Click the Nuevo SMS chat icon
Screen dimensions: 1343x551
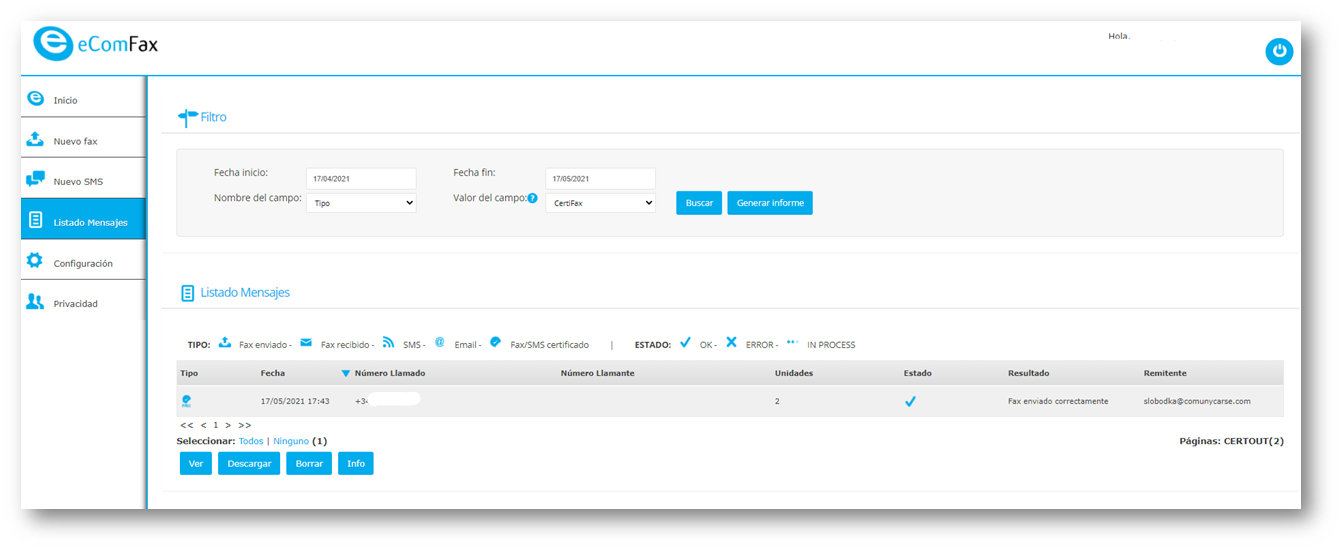click(35, 180)
